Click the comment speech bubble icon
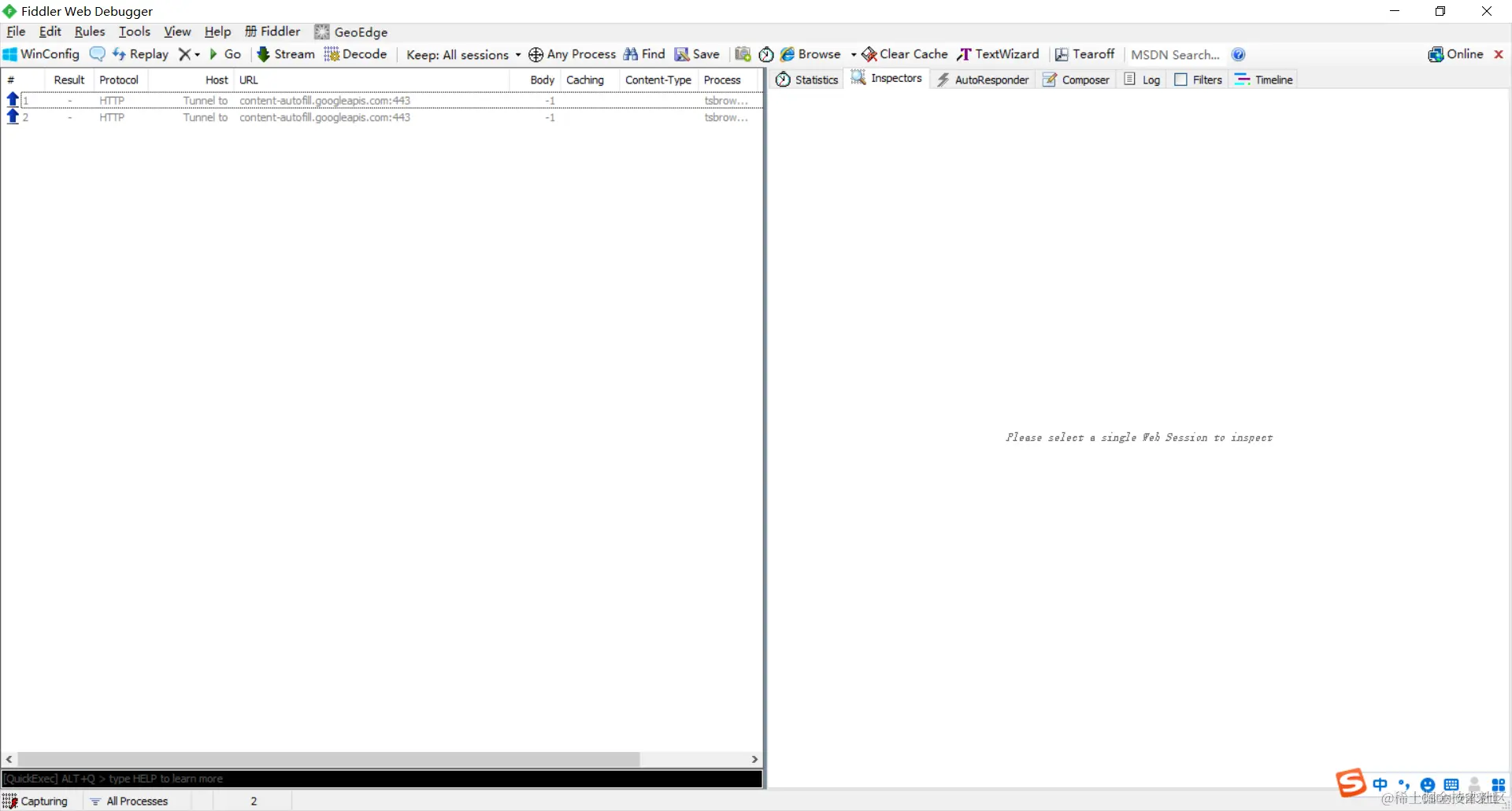The width and height of the screenshot is (1512, 811). (97, 54)
